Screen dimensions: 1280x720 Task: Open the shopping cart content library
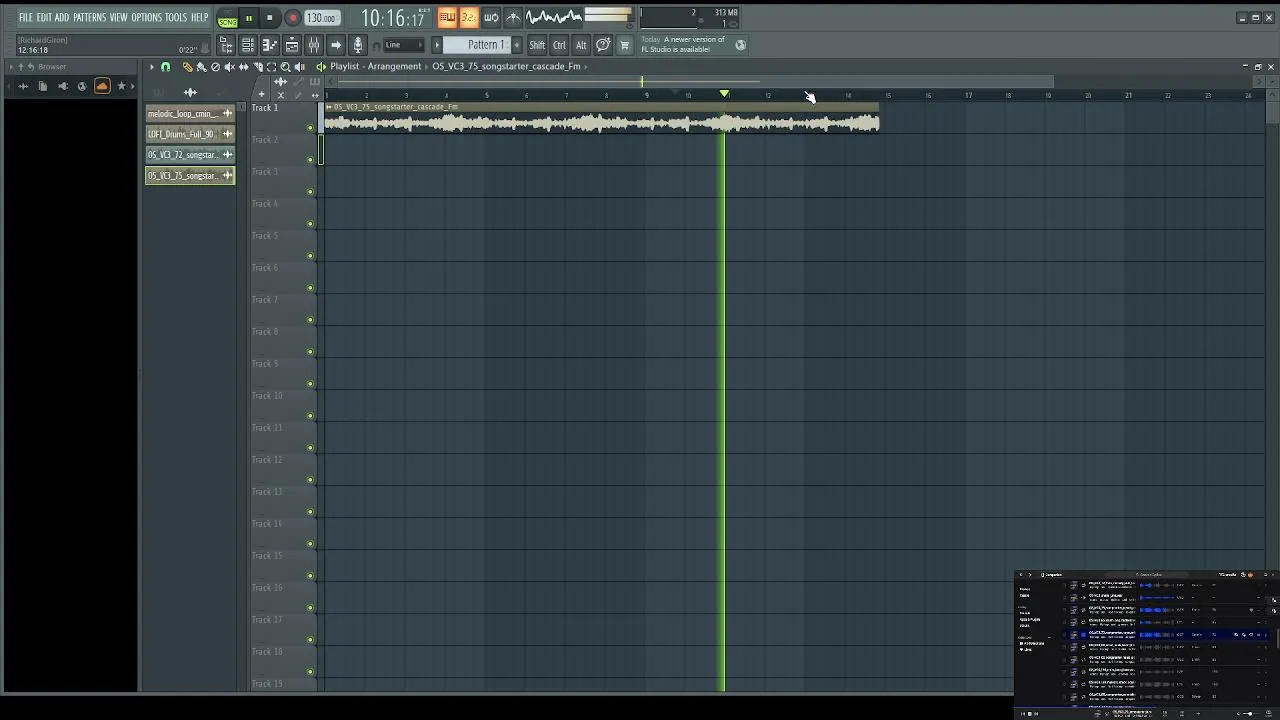click(624, 45)
